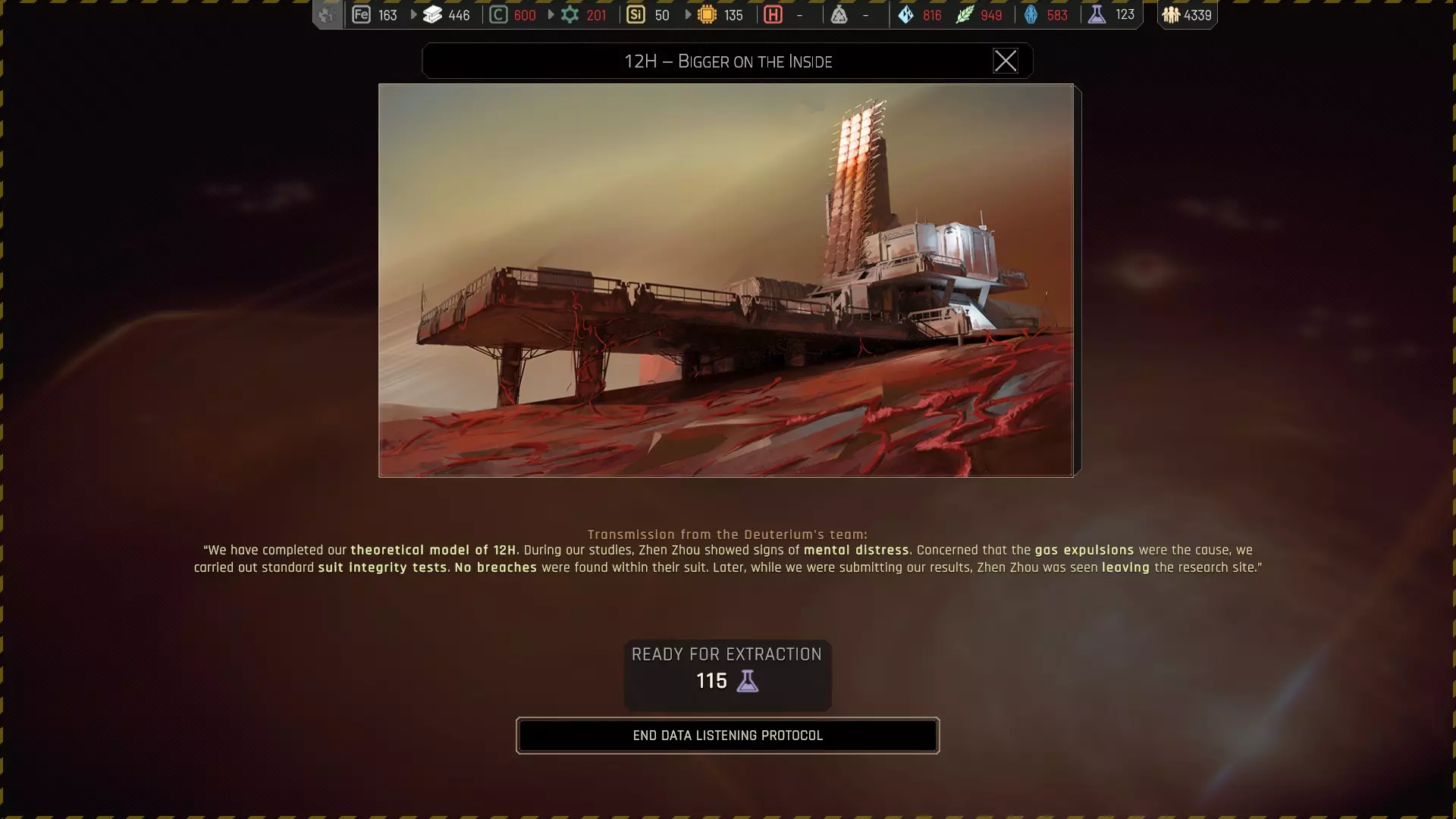
Task: Click the xenobiology triangle resource icon
Action: tap(839, 14)
